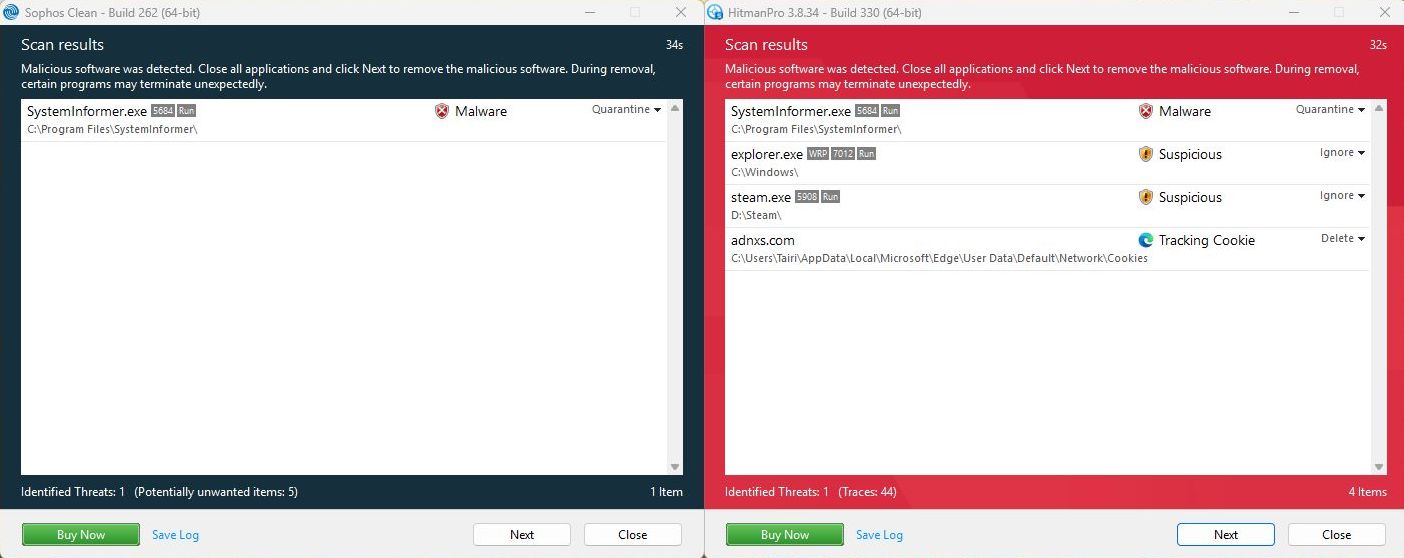The image size is (1404, 558).
Task: Select SystemInformer.exe entry in HitmanPro
Action: pos(1048,120)
